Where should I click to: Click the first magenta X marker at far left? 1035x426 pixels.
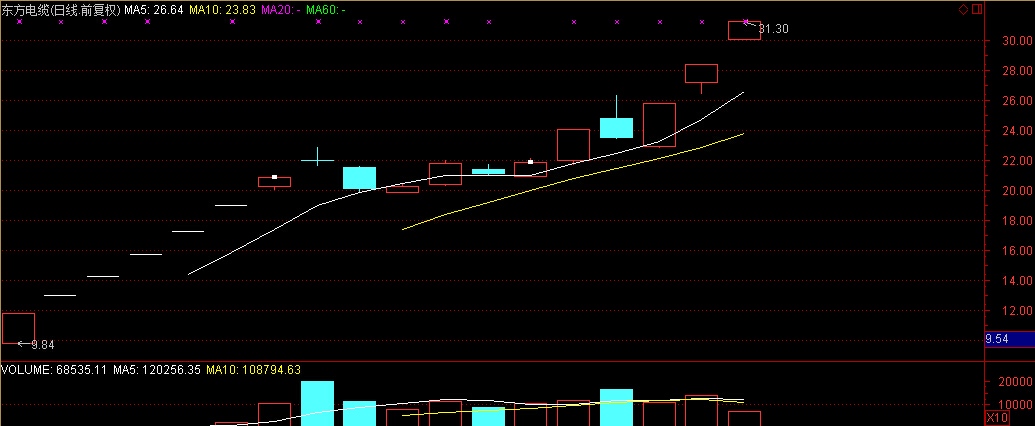(x=19, y=21)
